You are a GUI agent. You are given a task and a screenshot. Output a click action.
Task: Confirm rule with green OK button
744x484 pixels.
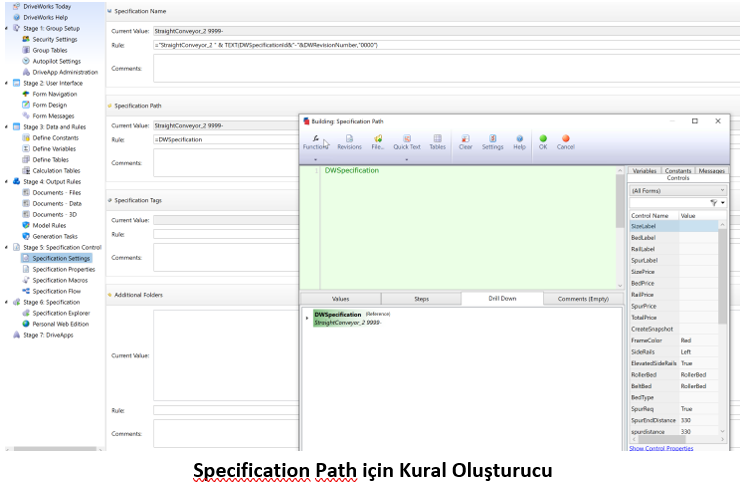click(x=543, y=141)
